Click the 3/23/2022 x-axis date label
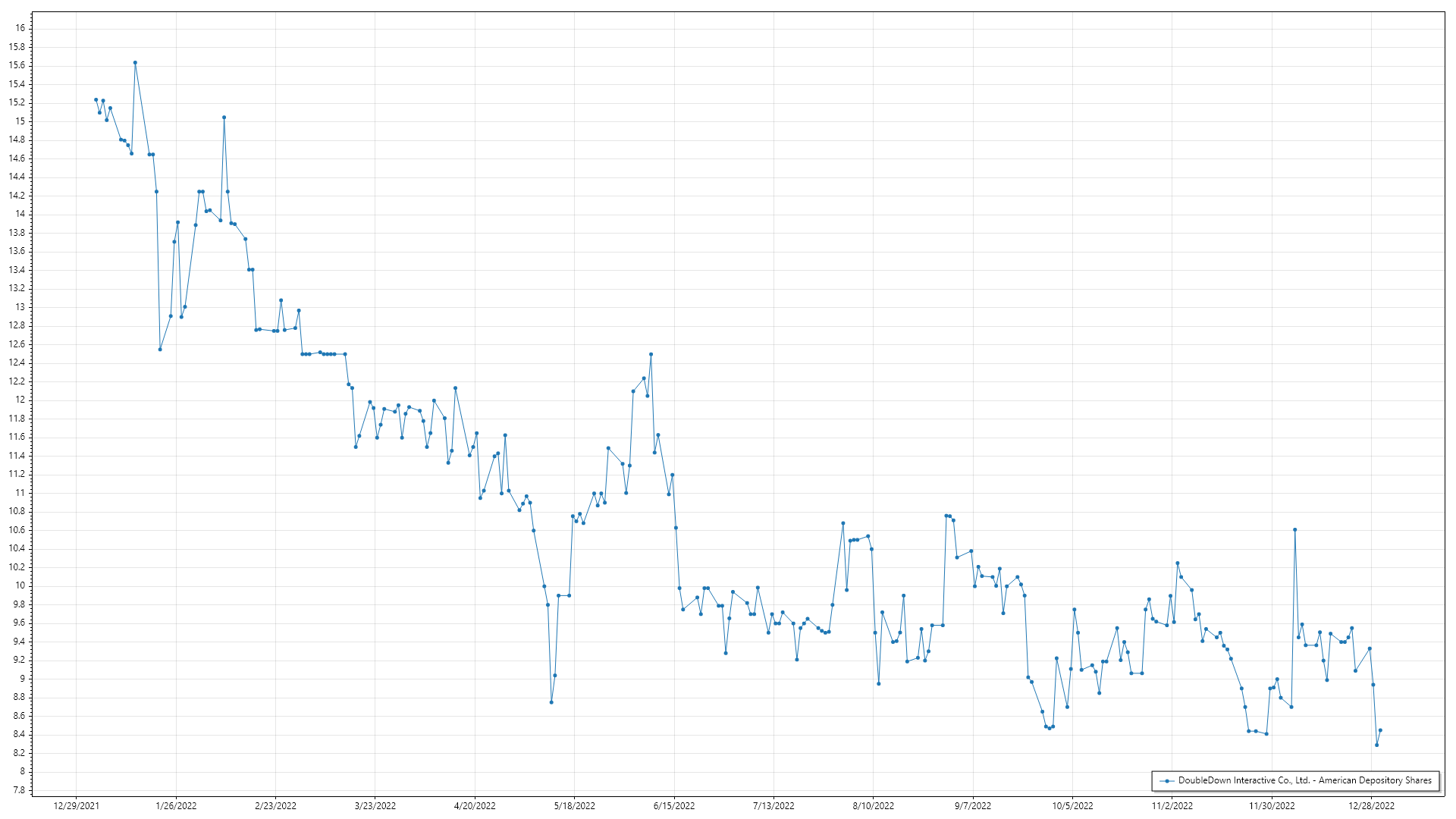The image size is (1456, 819). pos(375,805)
